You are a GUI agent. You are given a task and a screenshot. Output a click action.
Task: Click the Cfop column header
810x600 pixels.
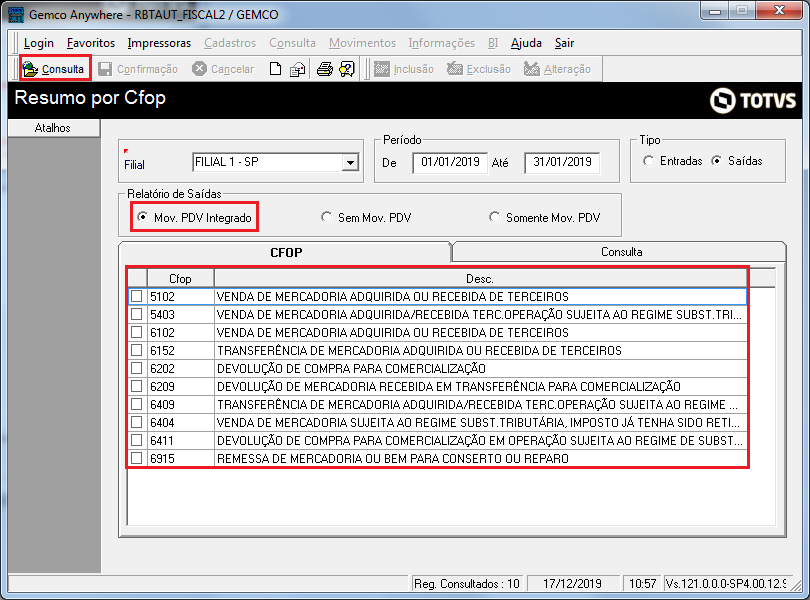[x=180, y=279]
